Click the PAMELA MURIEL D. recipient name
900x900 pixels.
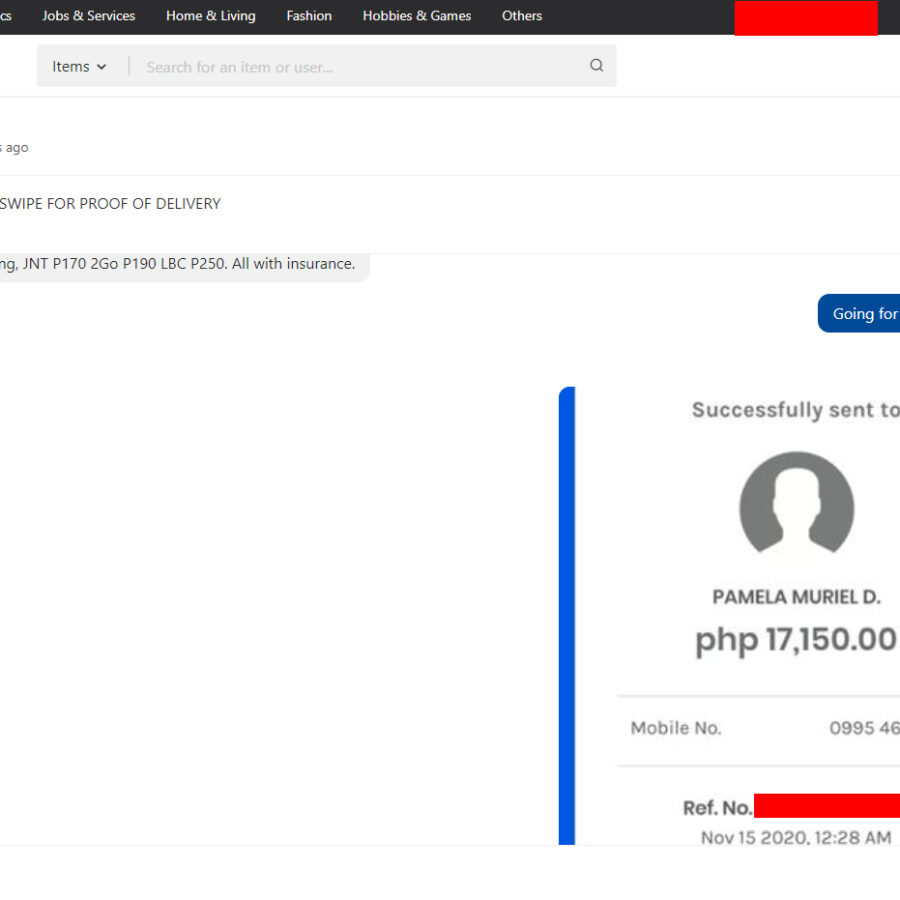click(796, 597)
